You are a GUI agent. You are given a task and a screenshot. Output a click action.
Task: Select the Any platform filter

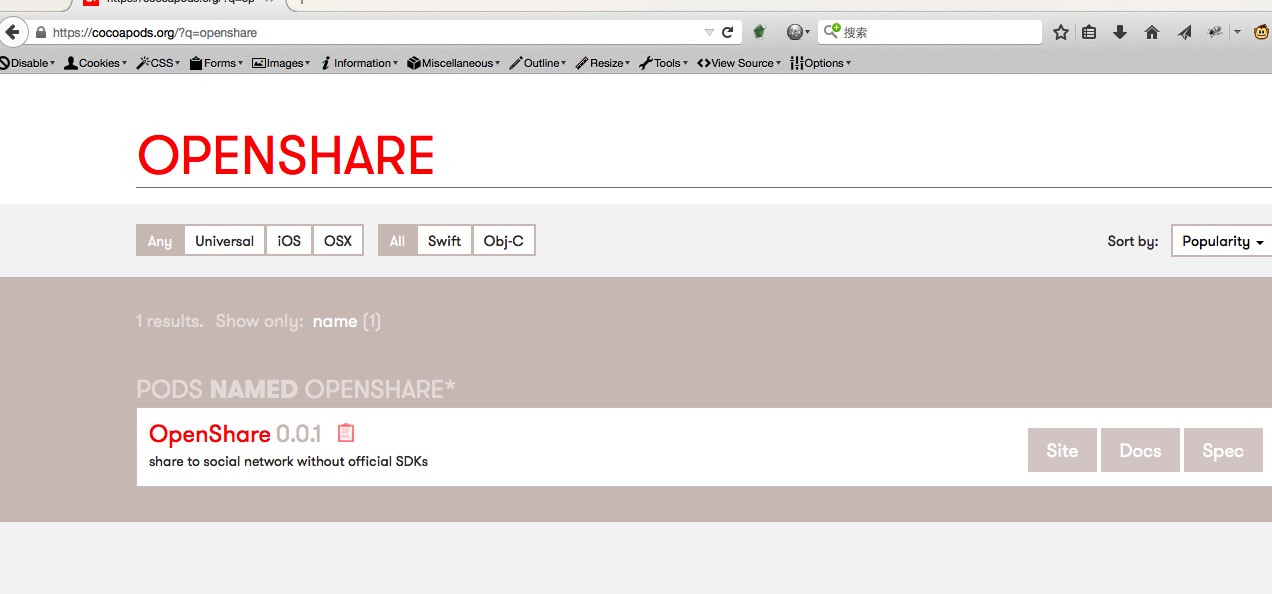click(x=160, y=241)
